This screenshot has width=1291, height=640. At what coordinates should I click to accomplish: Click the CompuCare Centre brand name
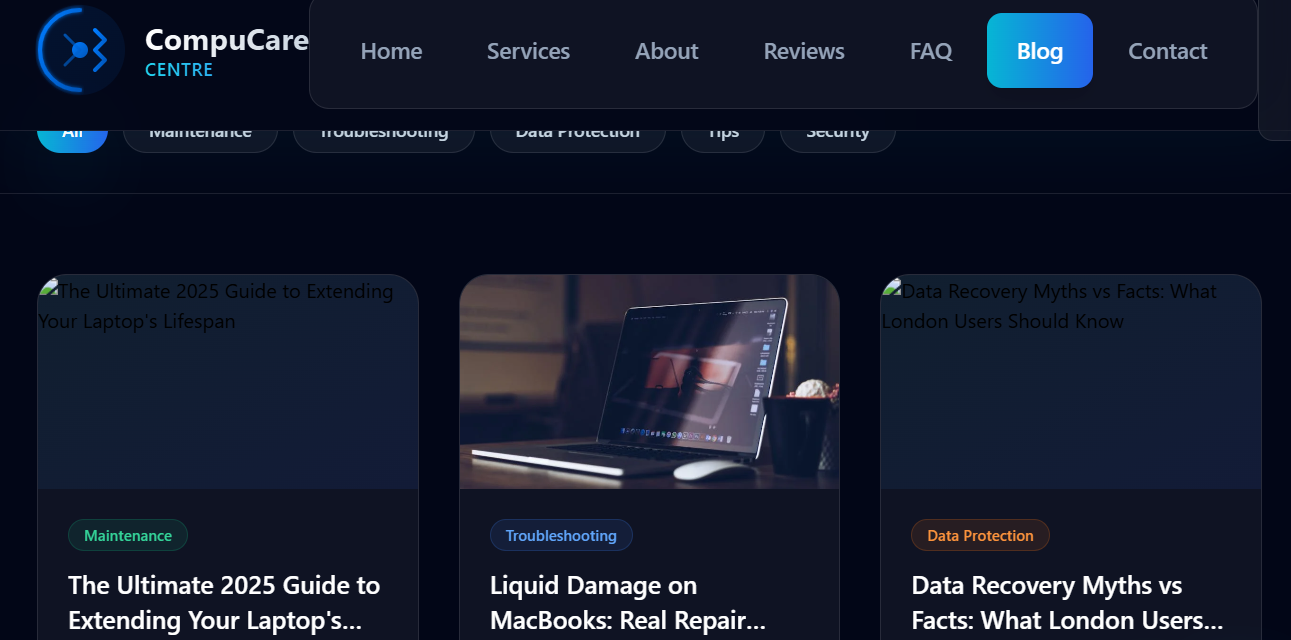[227, 52]
